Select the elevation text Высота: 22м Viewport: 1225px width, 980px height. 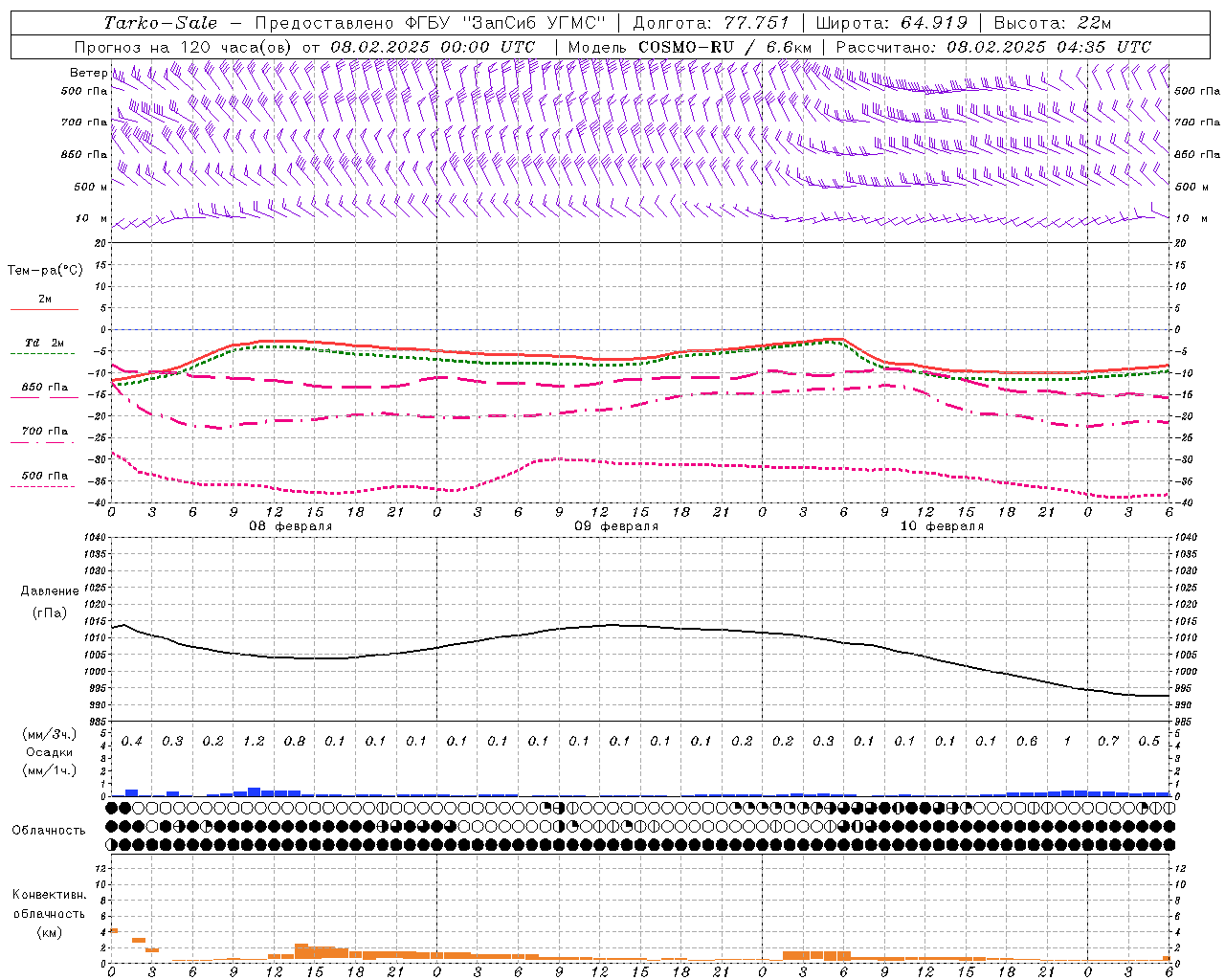coord(1053,23)
